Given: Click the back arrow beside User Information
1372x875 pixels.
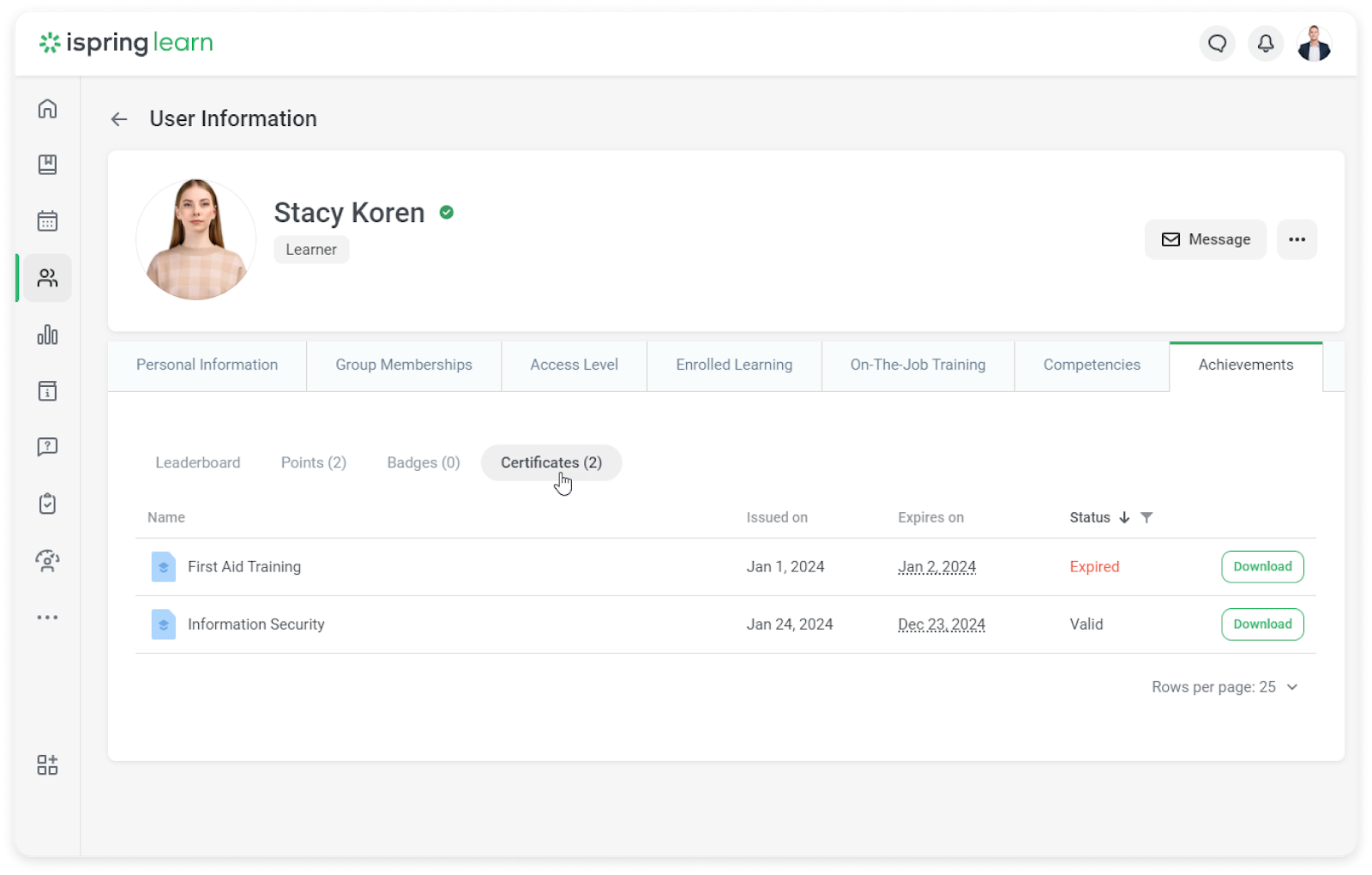Looking at the screenshot, I should coord(119,119).
